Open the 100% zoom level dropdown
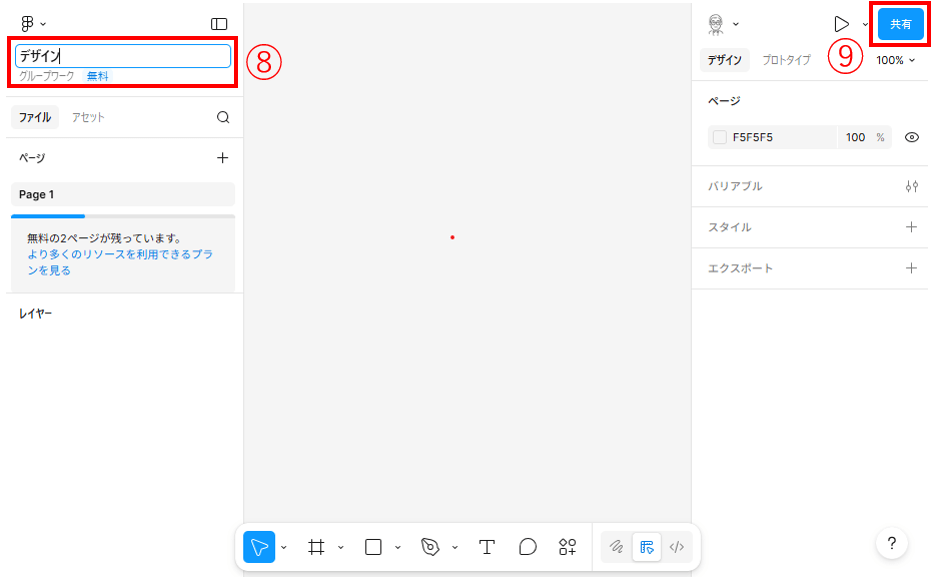This screenshot has height=577, width=933. coord(895,60)
